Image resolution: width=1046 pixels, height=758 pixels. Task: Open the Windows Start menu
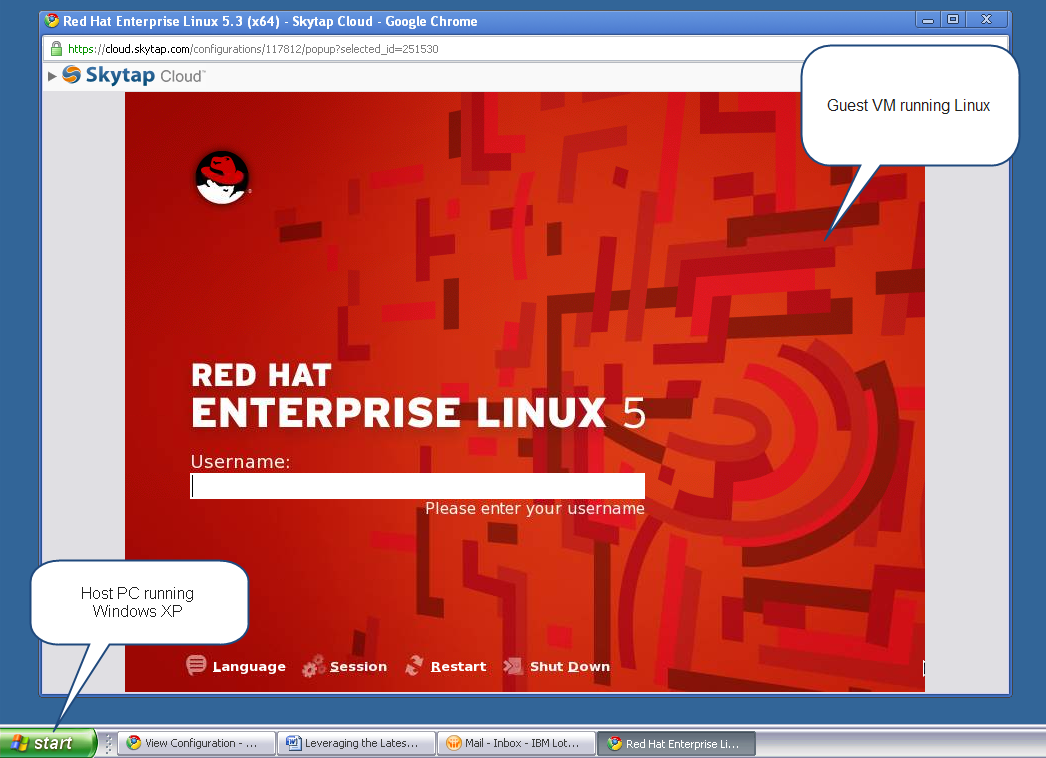pyautogui.click(x=47, y=742)
